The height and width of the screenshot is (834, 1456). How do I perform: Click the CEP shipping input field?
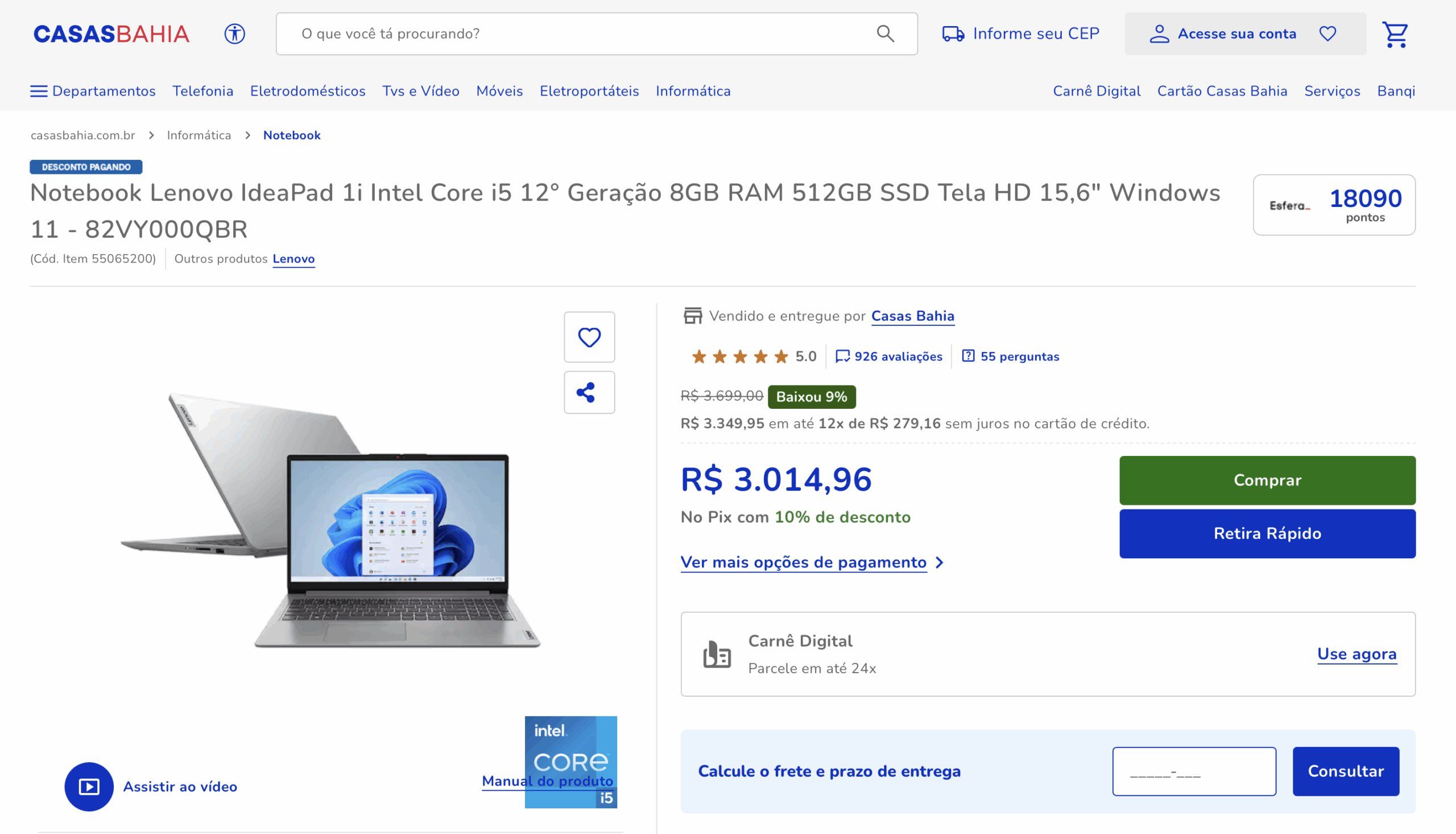(1194, 771)
